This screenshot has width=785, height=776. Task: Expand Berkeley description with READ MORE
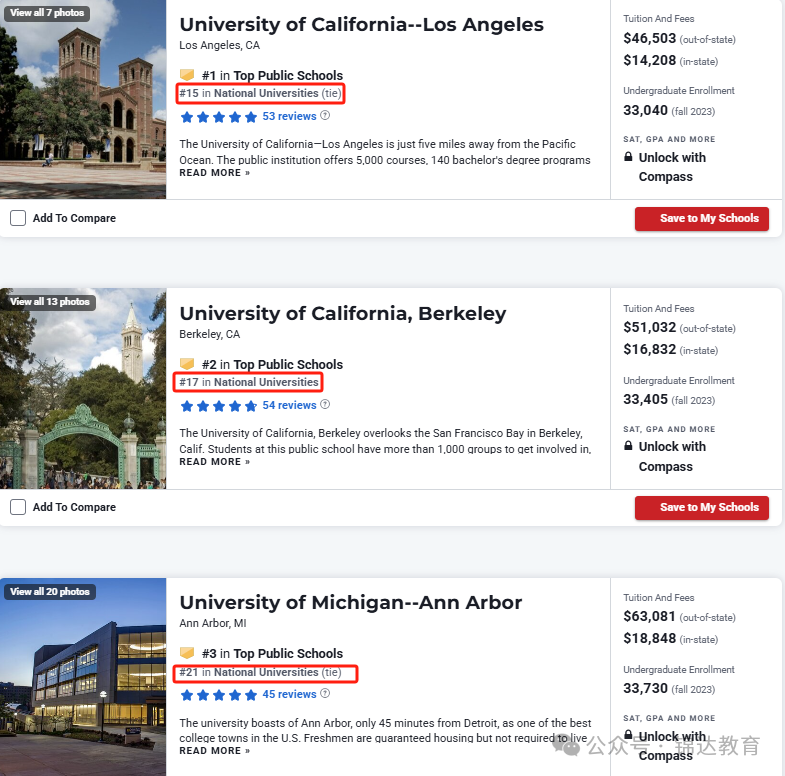215,462
